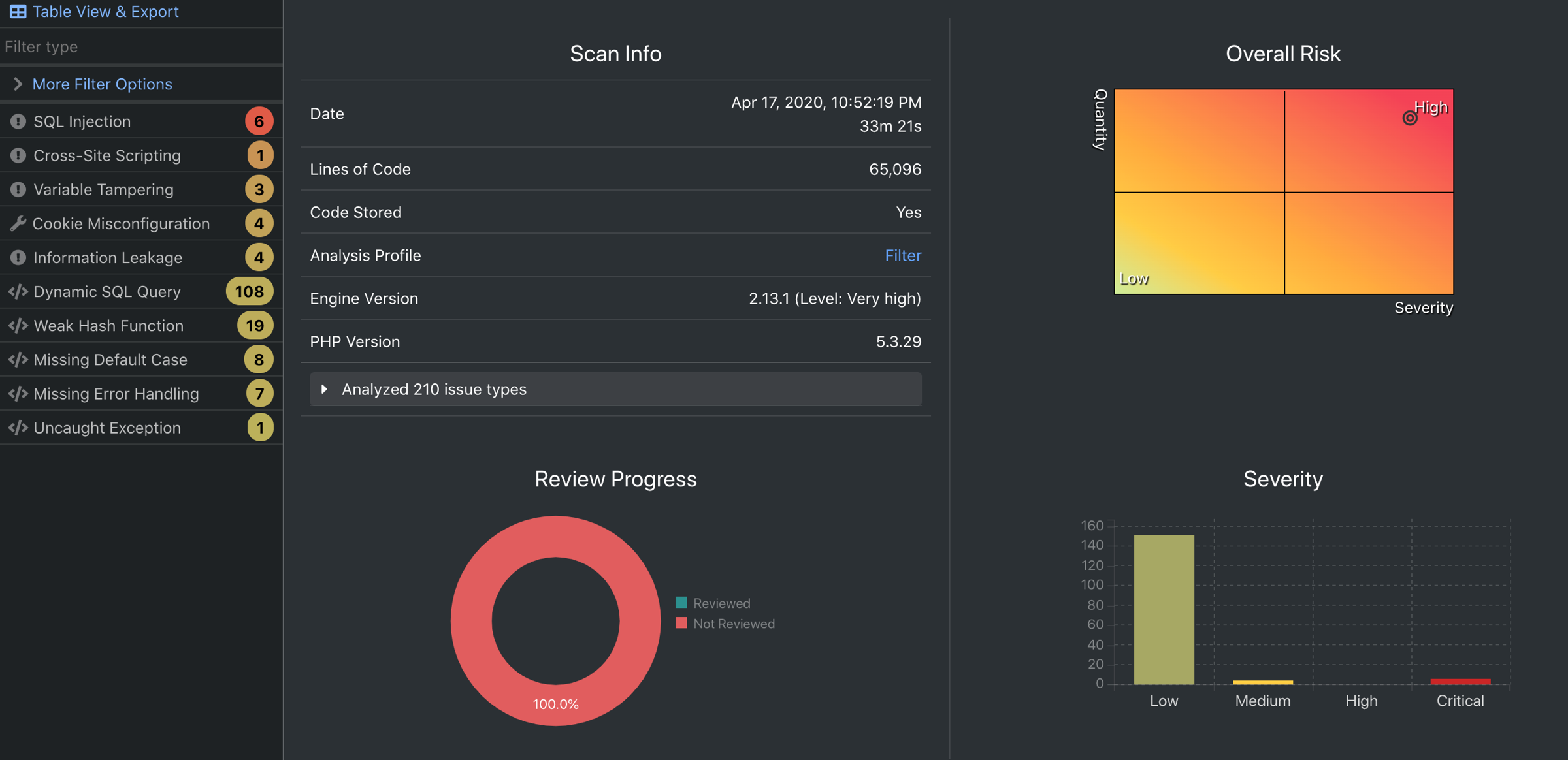Click the target marker on the Overall Risk chart
Screen dimensions: 1568x760
pyautogui.click(x=1409, y=118)
